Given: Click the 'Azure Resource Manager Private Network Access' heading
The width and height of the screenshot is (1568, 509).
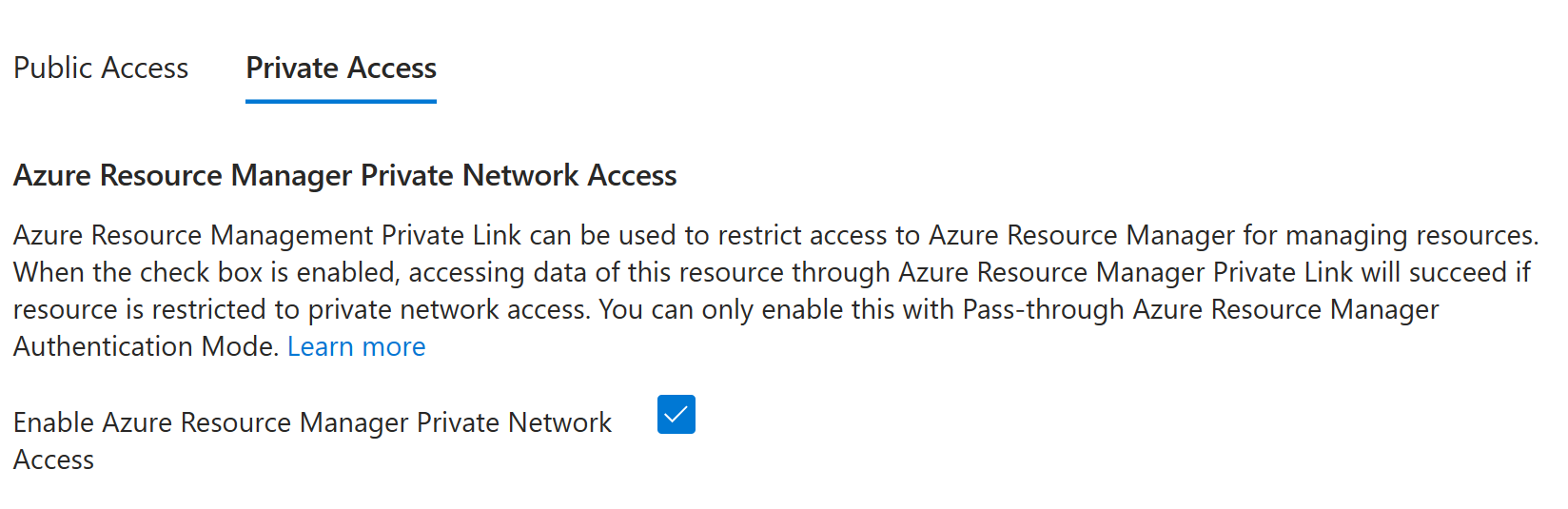Looking at the screenshot, I should [x=344, y=175].
